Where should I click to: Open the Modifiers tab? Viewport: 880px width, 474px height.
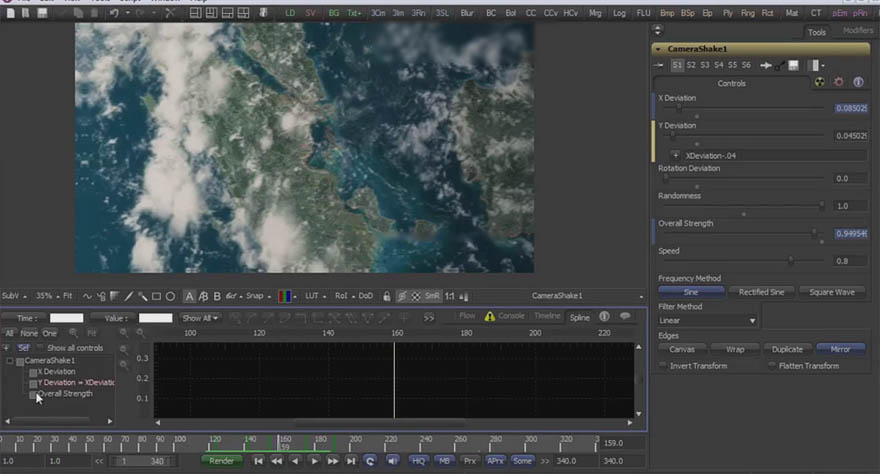pyautogui.click(x=858, y=31)
